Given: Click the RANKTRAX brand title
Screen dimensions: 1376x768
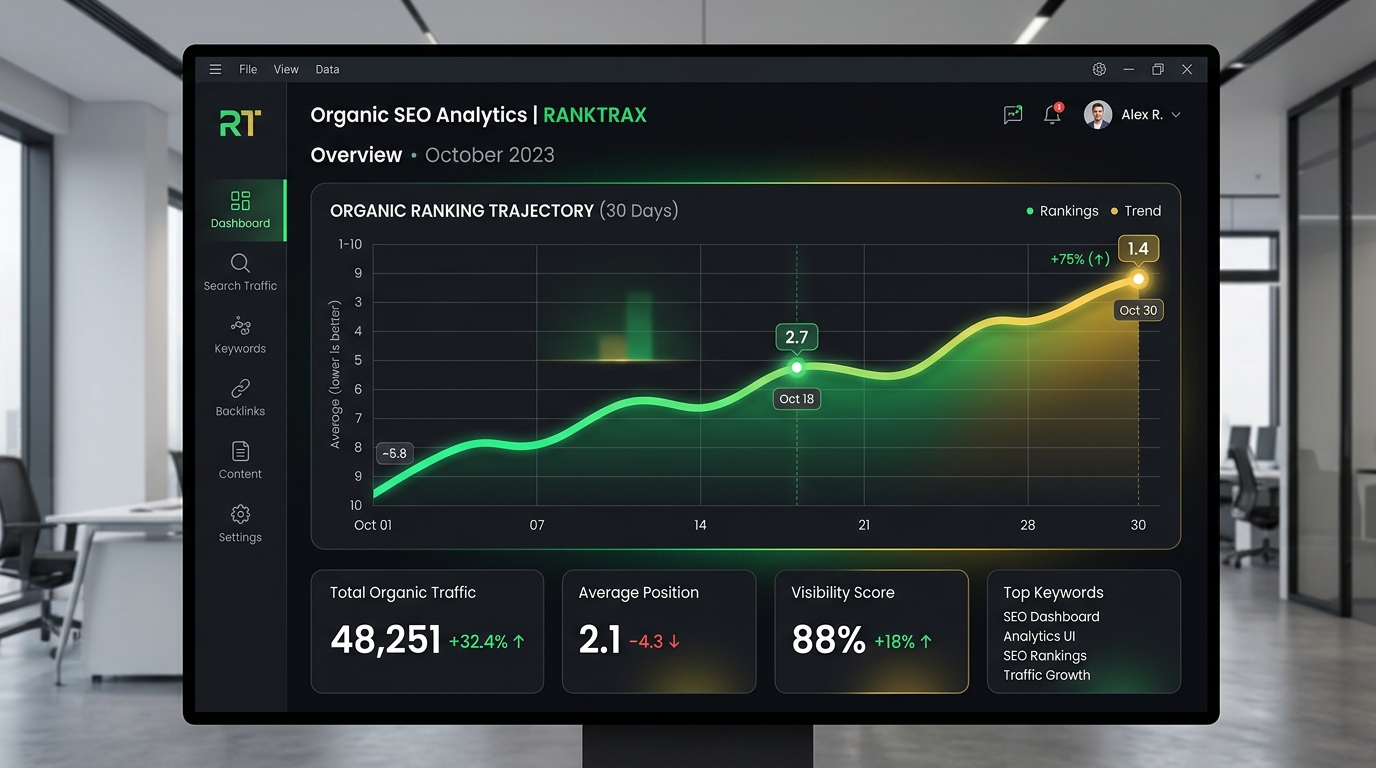Looking at the screenshot, I should point(595,115).
